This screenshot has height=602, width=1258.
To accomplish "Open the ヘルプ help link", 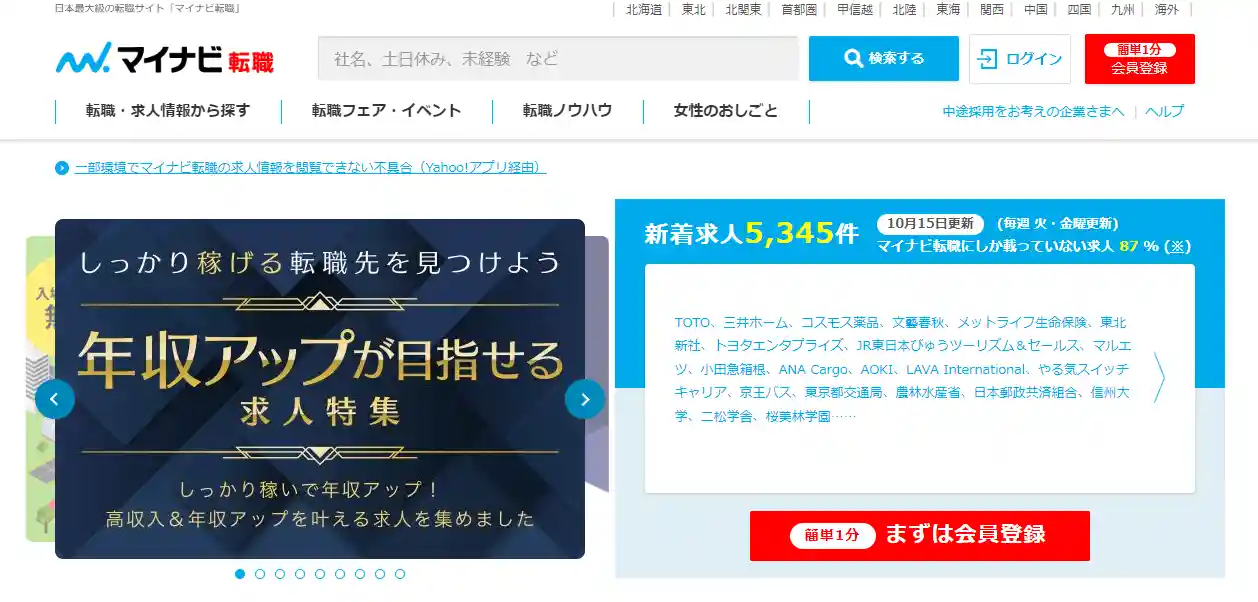I will click(1165, 111).
